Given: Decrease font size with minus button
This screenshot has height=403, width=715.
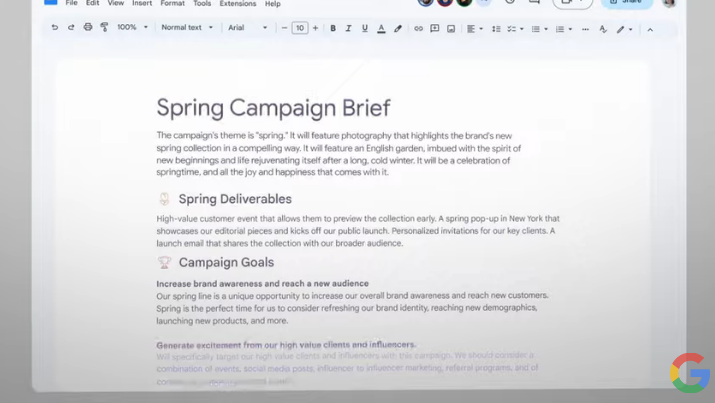Looking at the screenshot, I should click(284, 28).
